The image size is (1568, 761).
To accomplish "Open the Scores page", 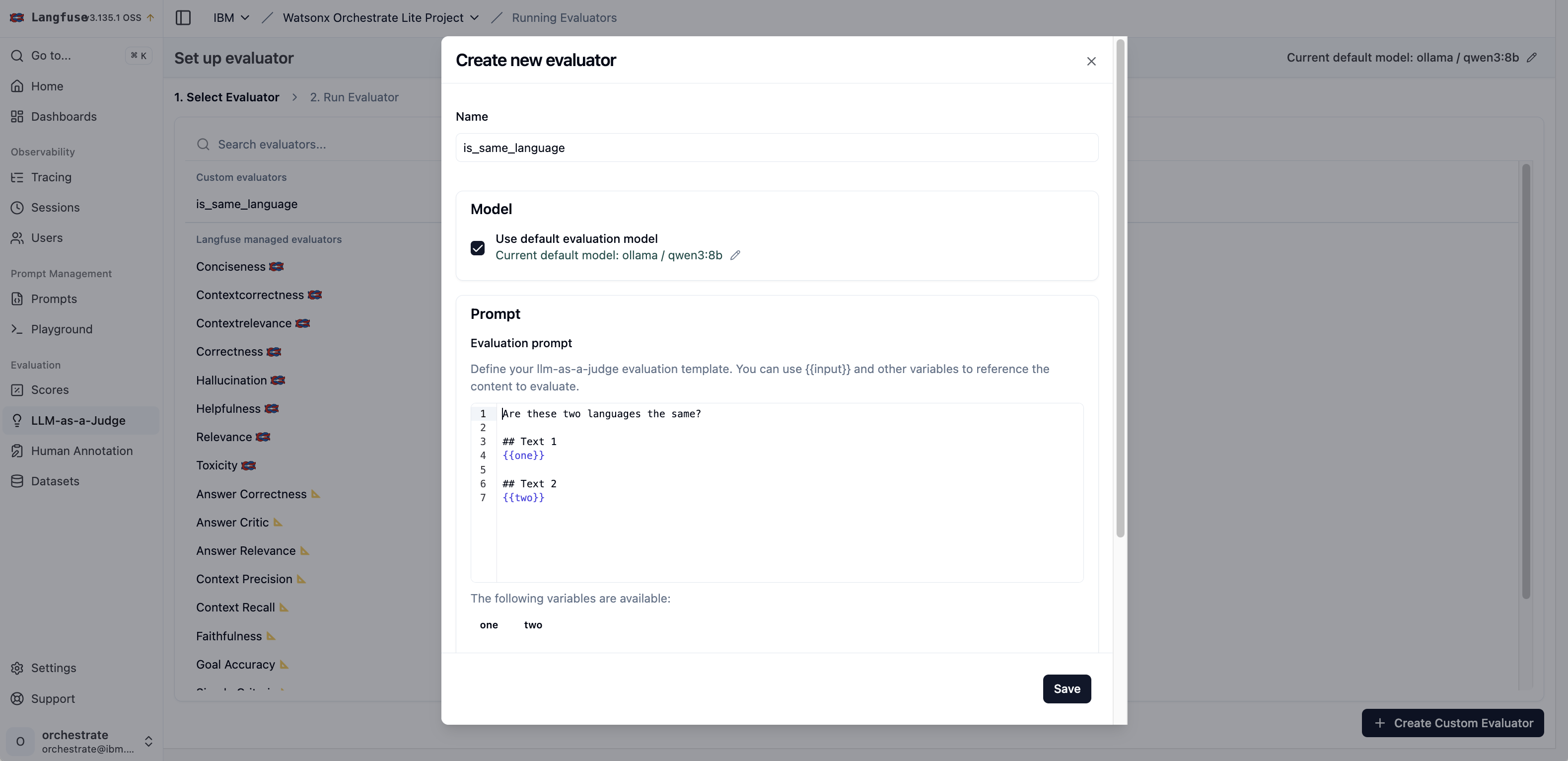I will pos(50,389).
